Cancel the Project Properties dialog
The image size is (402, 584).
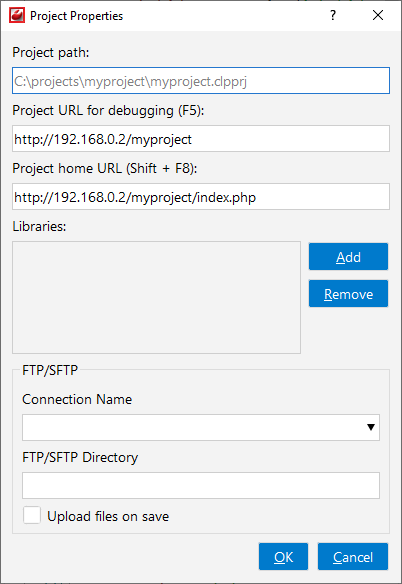point(353,556)
